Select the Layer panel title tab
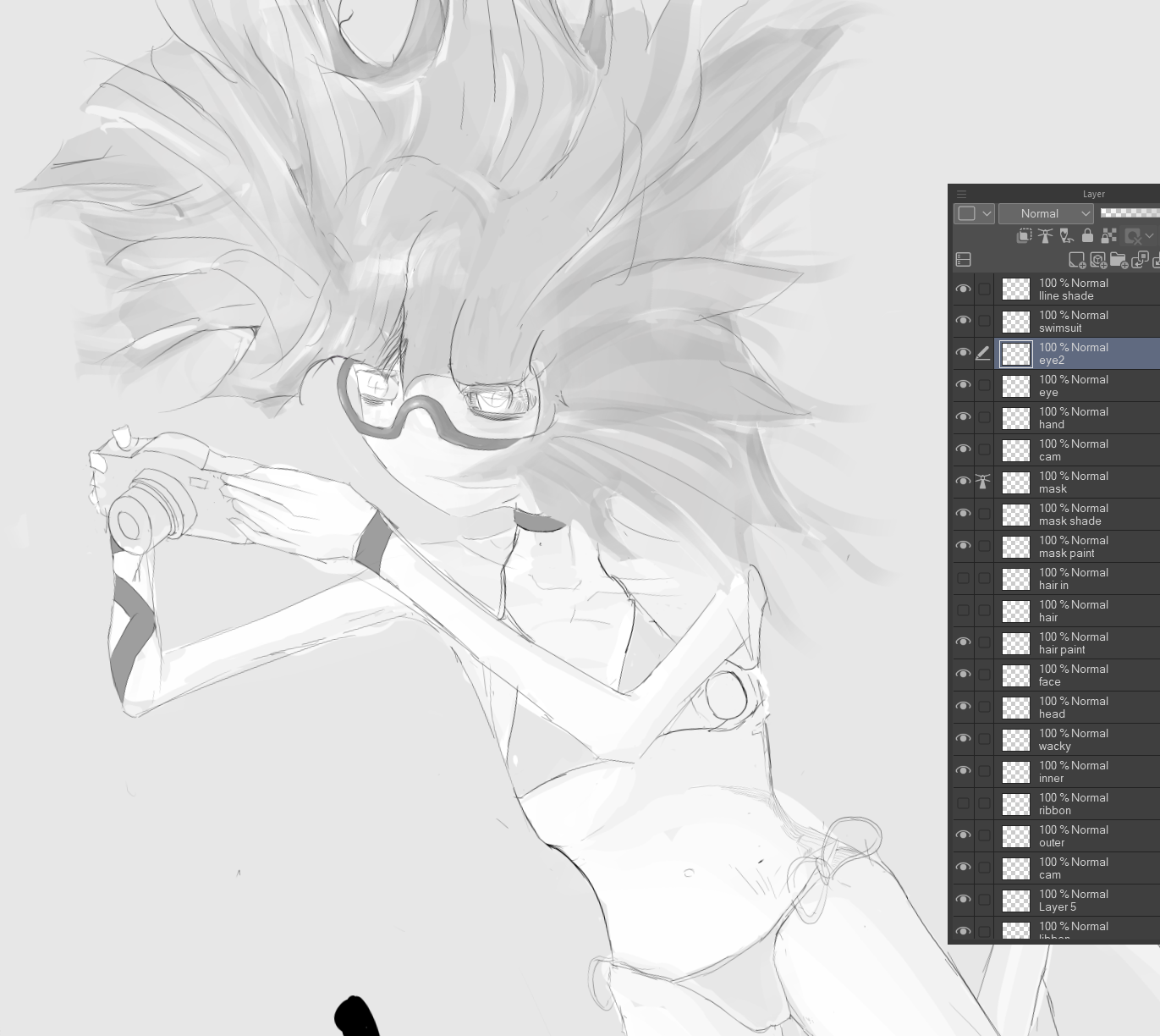The width and height of the screenshot is (1160, 1036). (1093, 194)
